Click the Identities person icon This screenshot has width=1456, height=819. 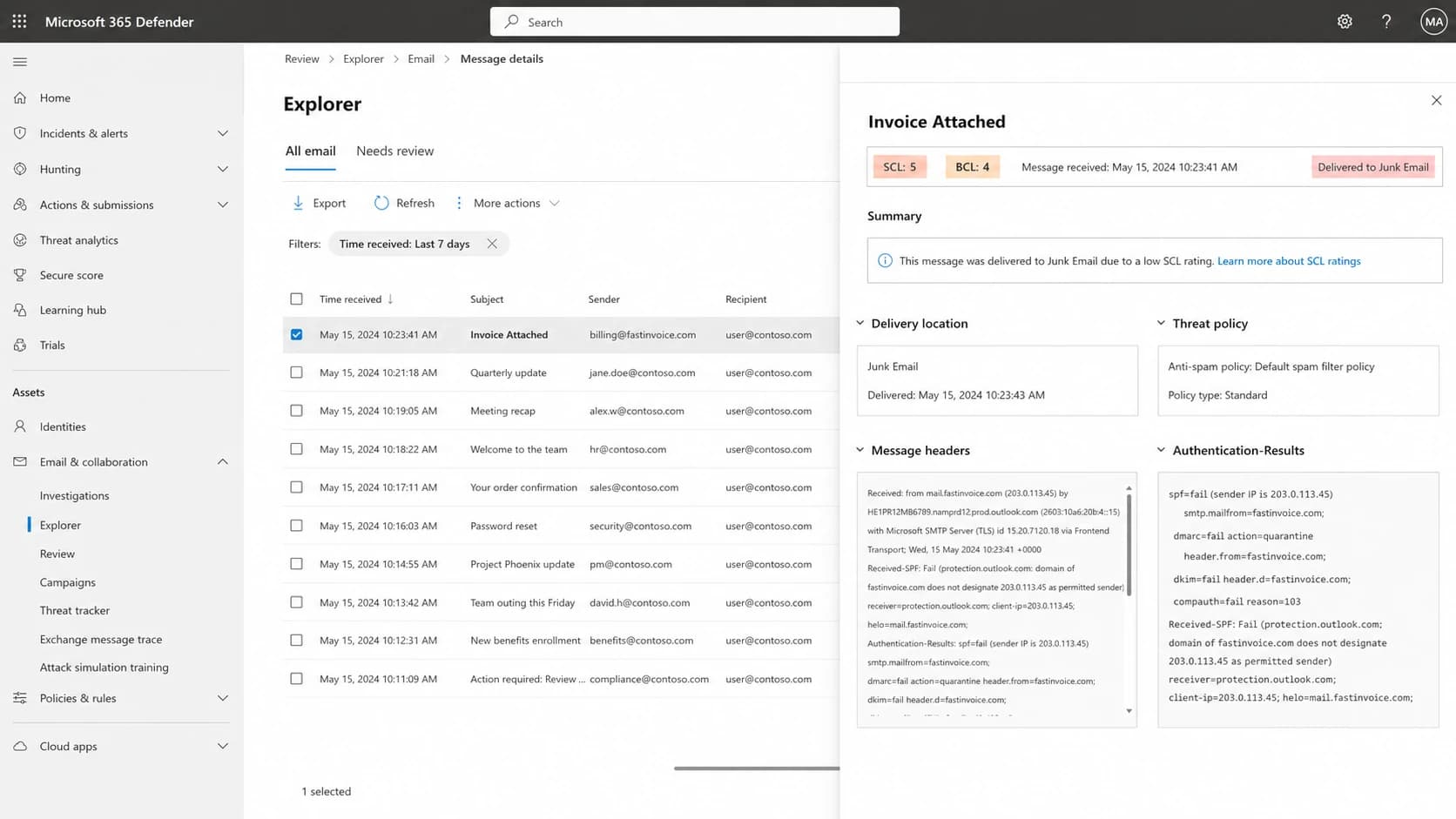[20, 426]
